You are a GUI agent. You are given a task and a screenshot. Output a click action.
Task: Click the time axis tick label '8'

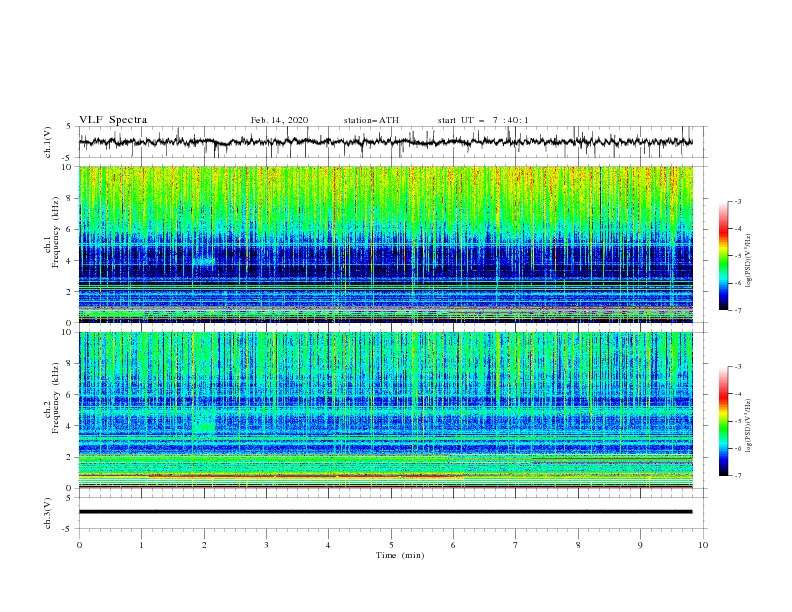(578, 545)
